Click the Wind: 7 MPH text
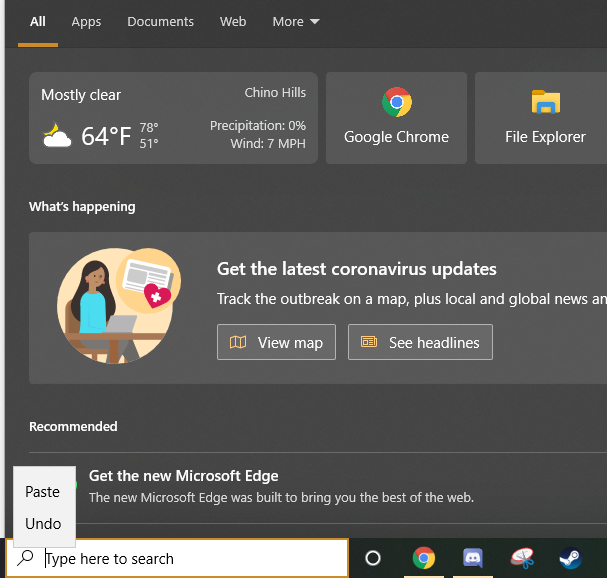Viewport: 607px width, 578px height. (268, 144)
